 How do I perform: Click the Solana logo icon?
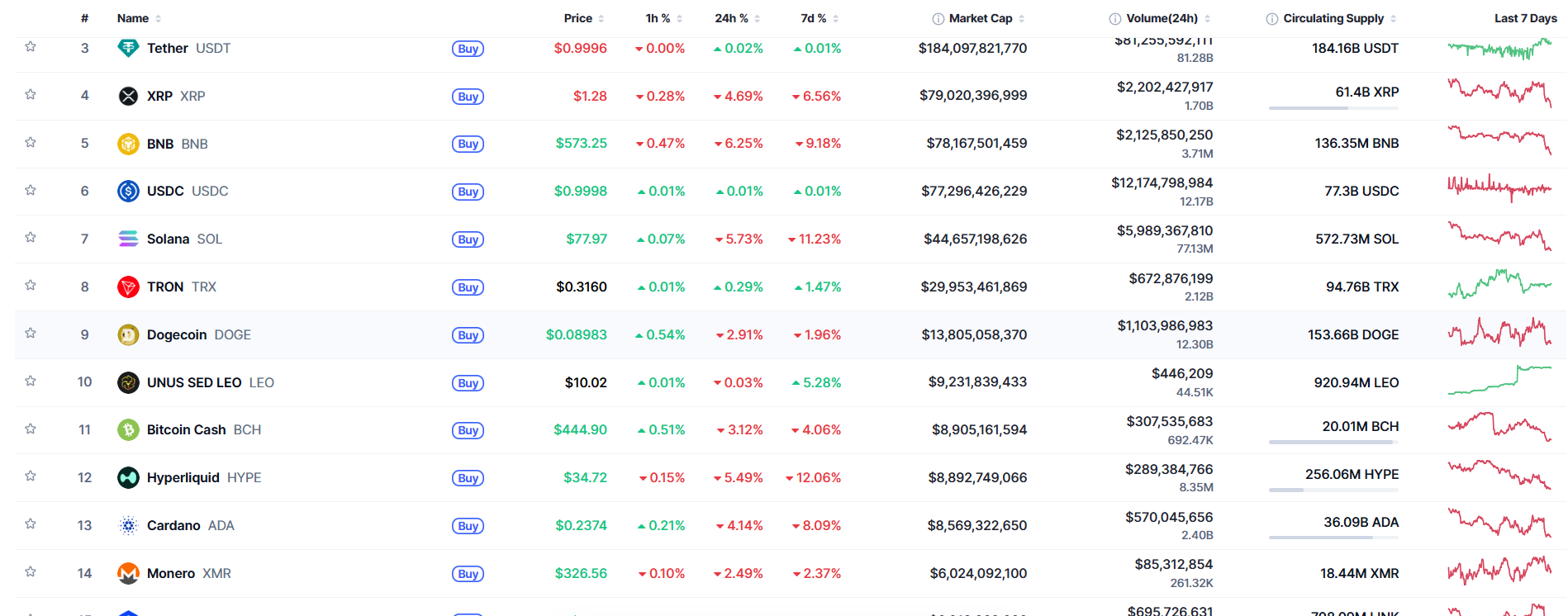[x=128, y=239]
